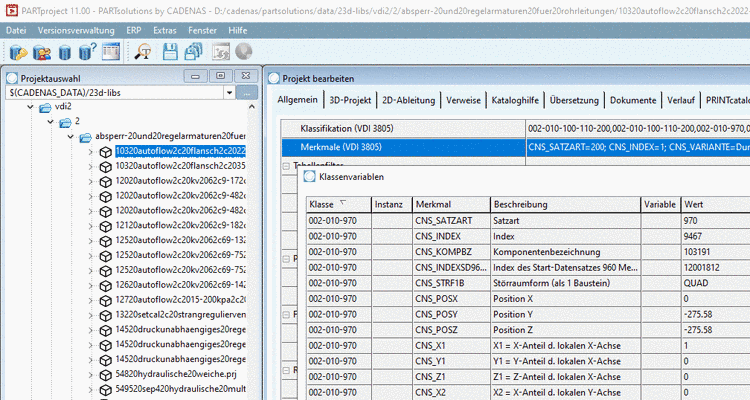Open the $(CADENAS_DATA)/23d-libs path dropdown
Image resolution: width=750 pixels, height=400 pixels.
(229, 92)
